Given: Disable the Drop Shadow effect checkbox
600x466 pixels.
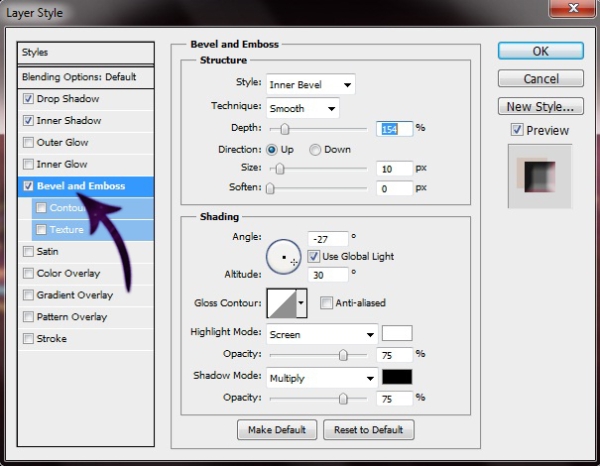Looking at the screenshot, I should tap(28, 99).
